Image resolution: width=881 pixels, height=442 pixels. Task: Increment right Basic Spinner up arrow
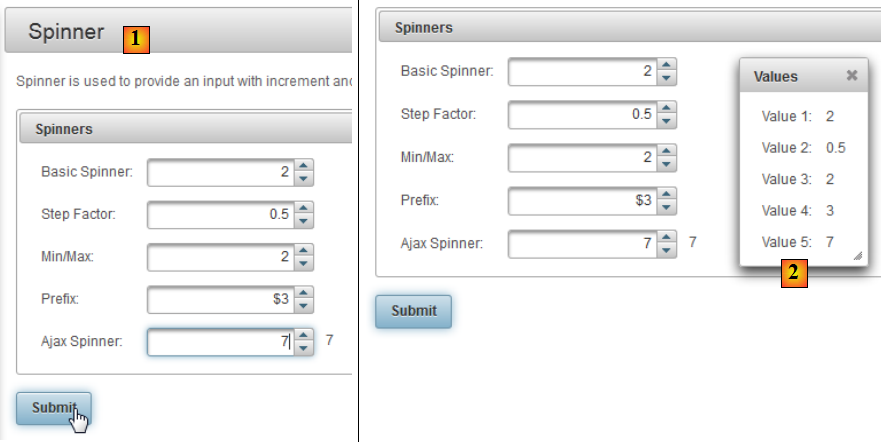(x=667, y=66)
